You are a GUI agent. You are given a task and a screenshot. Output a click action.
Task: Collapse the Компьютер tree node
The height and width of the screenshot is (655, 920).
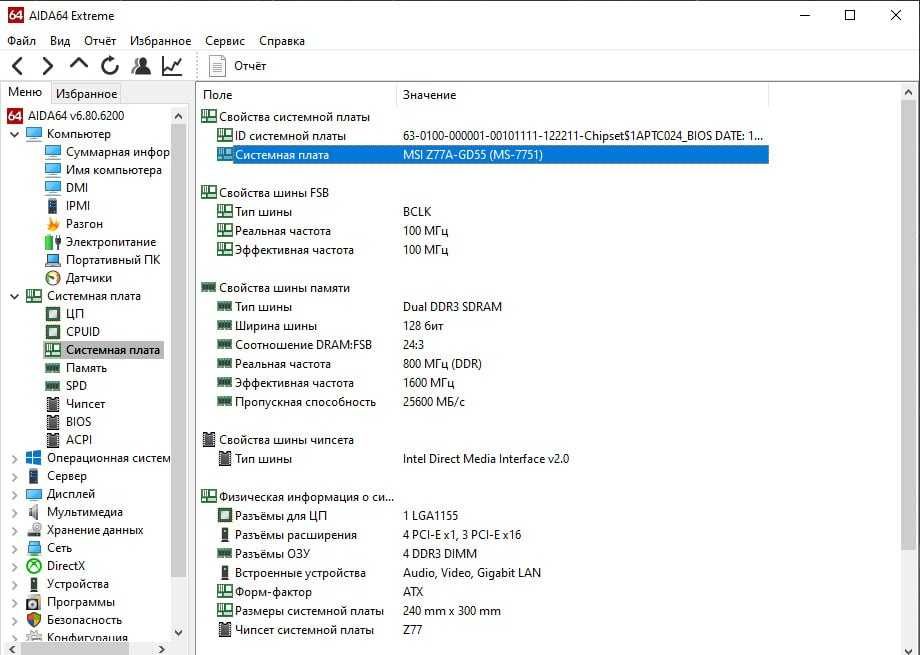click(x=15, y=134)
